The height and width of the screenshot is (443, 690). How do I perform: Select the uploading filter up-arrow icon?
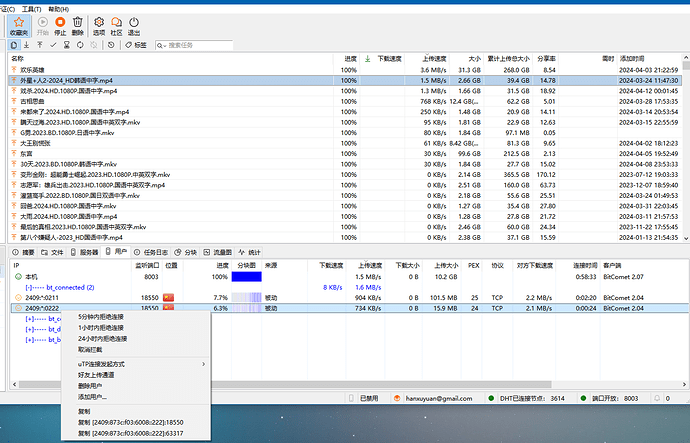click(40, 45)
